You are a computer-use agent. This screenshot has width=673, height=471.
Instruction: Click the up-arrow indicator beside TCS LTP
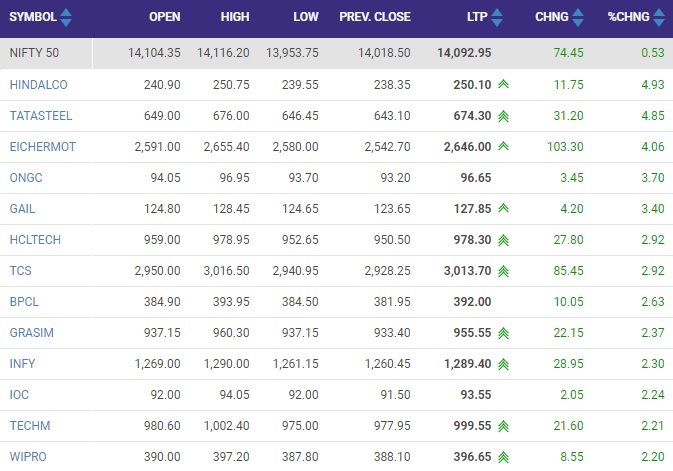[x=503, y=271]
